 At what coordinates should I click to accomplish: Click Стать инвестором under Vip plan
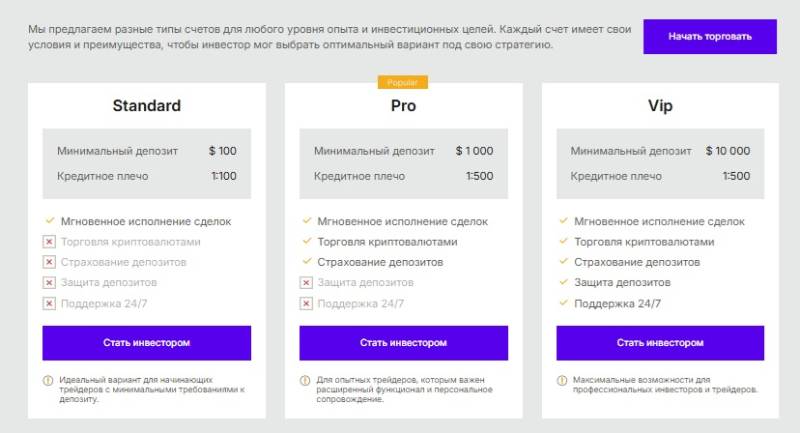pyautogui.click(x=660, y=343)
